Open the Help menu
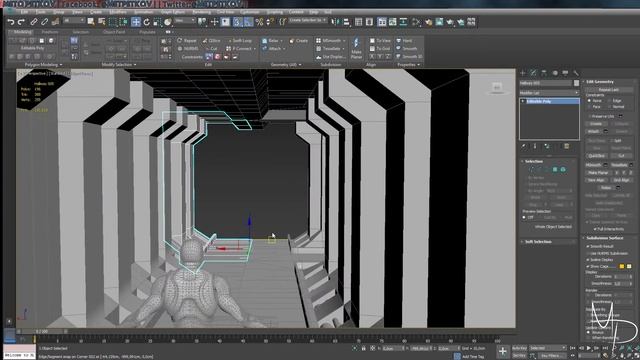 click(313, 12)
